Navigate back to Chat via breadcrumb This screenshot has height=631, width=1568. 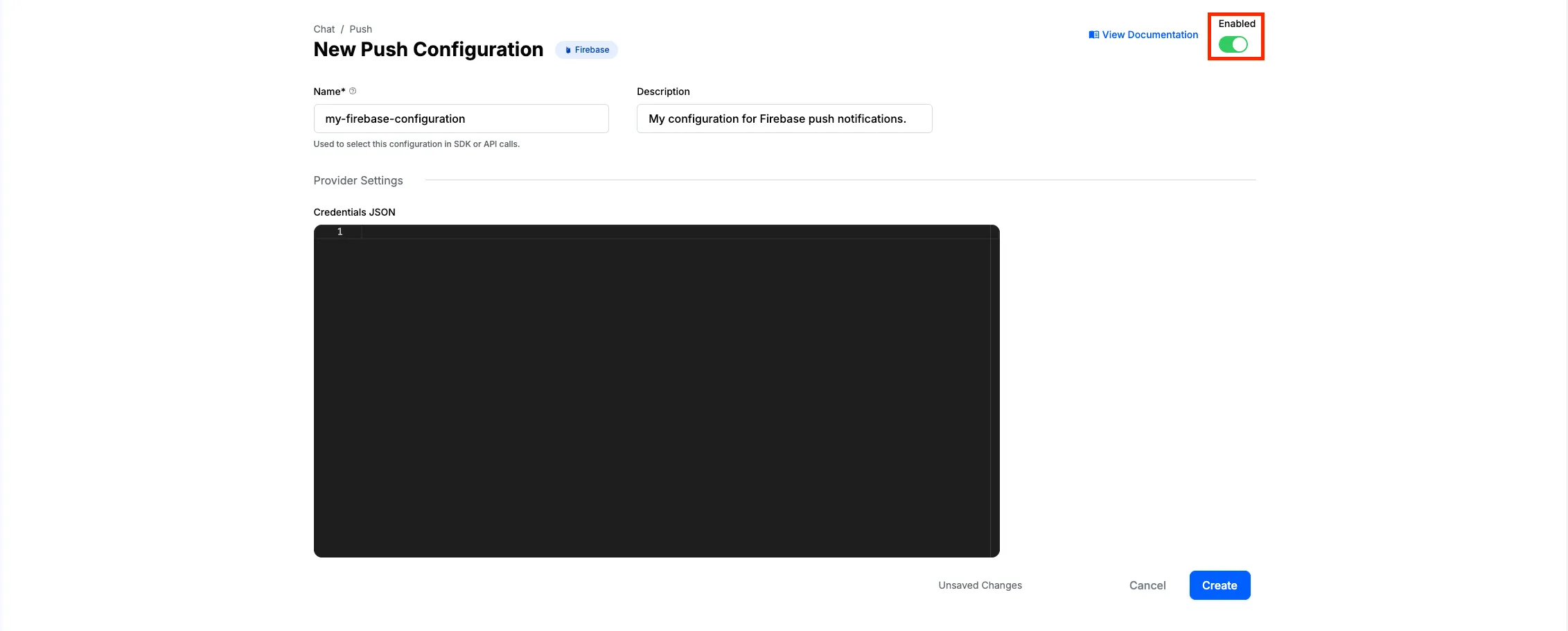324,28
